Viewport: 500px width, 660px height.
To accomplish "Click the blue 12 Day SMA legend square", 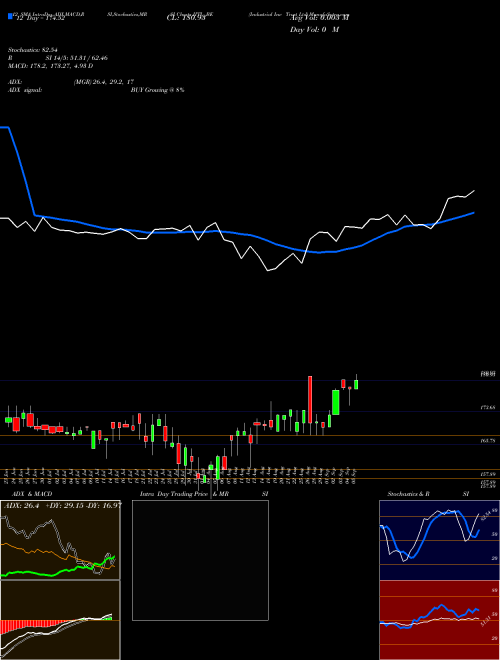I will (x=11, y=17).
